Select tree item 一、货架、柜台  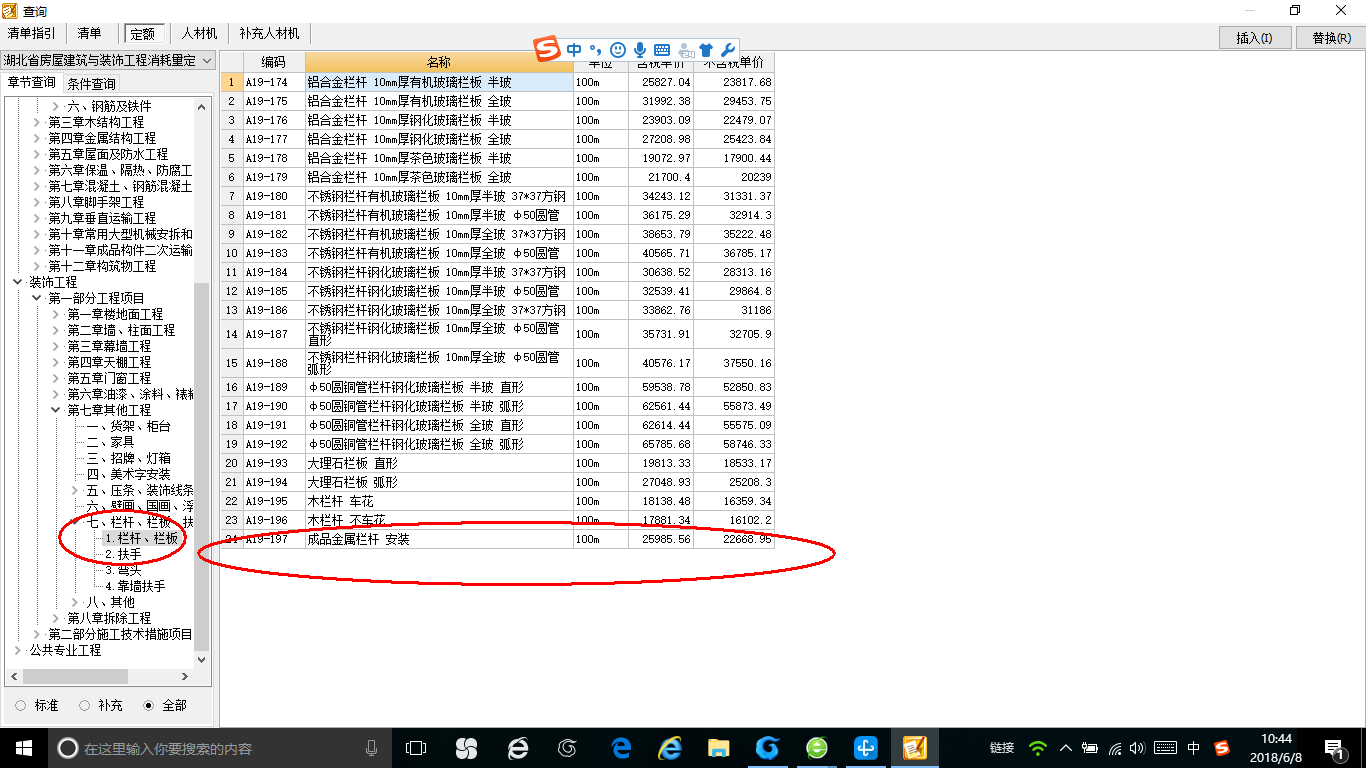pos(128,426)
